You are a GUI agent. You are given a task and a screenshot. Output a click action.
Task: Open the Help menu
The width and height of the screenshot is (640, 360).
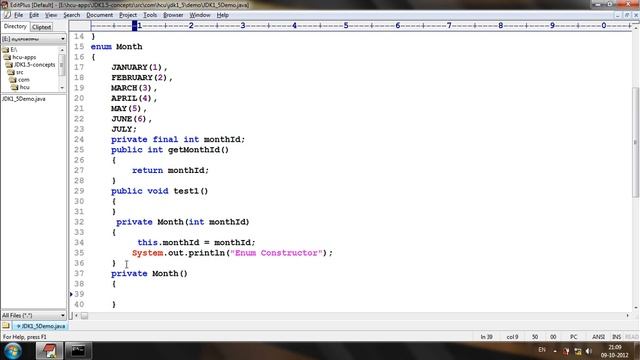(222, 15)
